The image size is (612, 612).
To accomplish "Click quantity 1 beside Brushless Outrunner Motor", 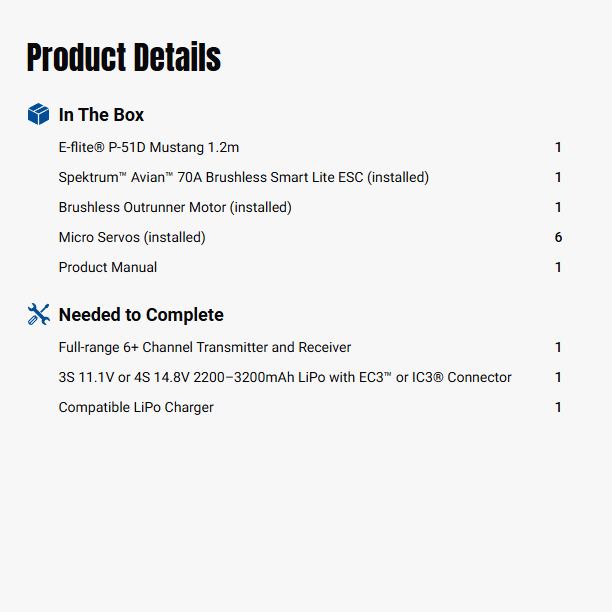I will [558, 207].
